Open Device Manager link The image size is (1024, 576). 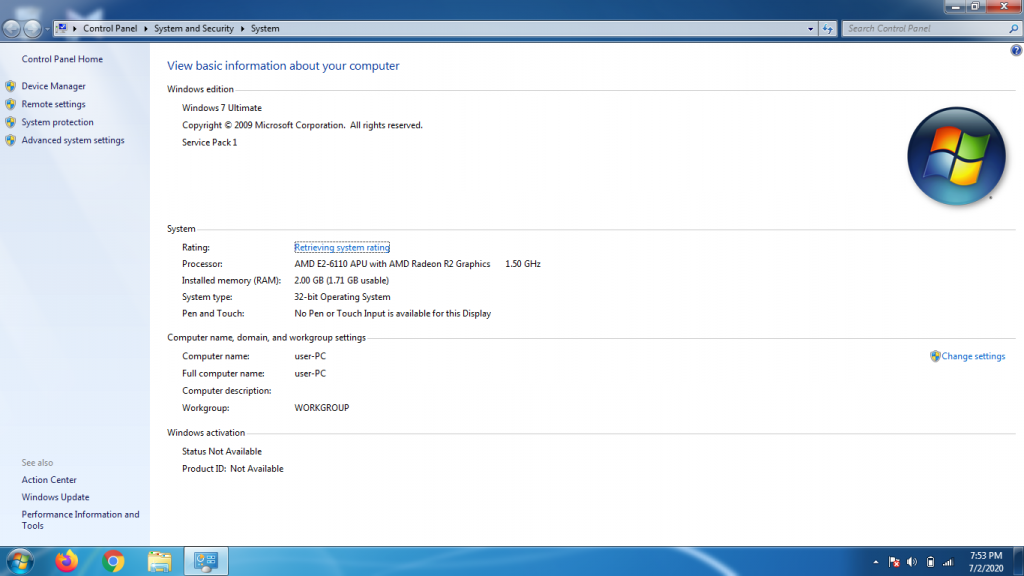pyautogui.click(x=54, y=86)
